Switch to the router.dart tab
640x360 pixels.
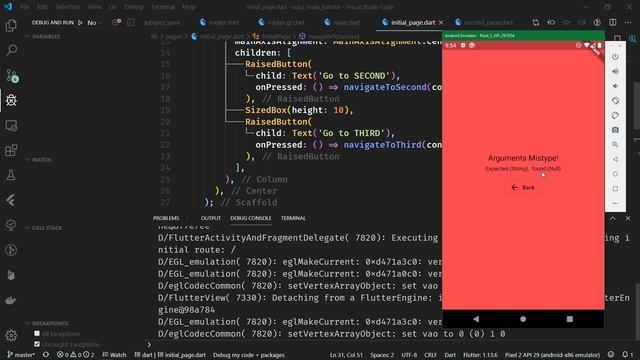point(220,22)
